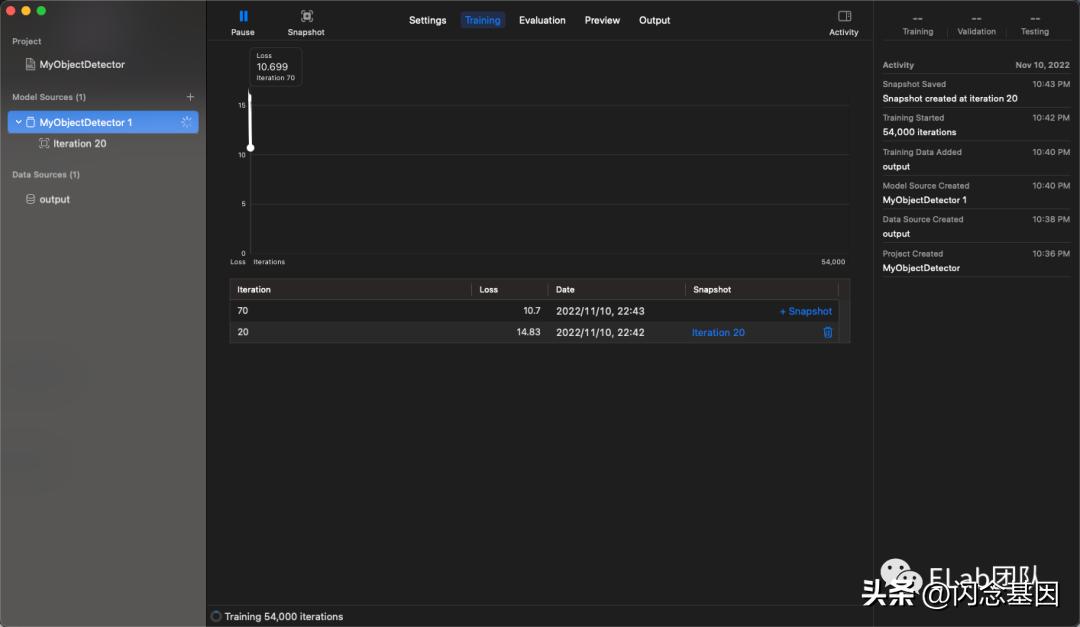Open the Iteration 20 snapshot link in table
Viewport: 1080px width, 627px height.
[718, 332]
